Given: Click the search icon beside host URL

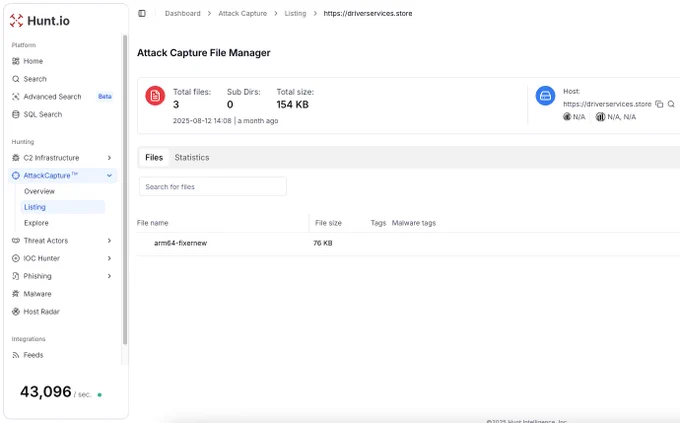Looking at the screenshot, I should (x=671, y=104).
